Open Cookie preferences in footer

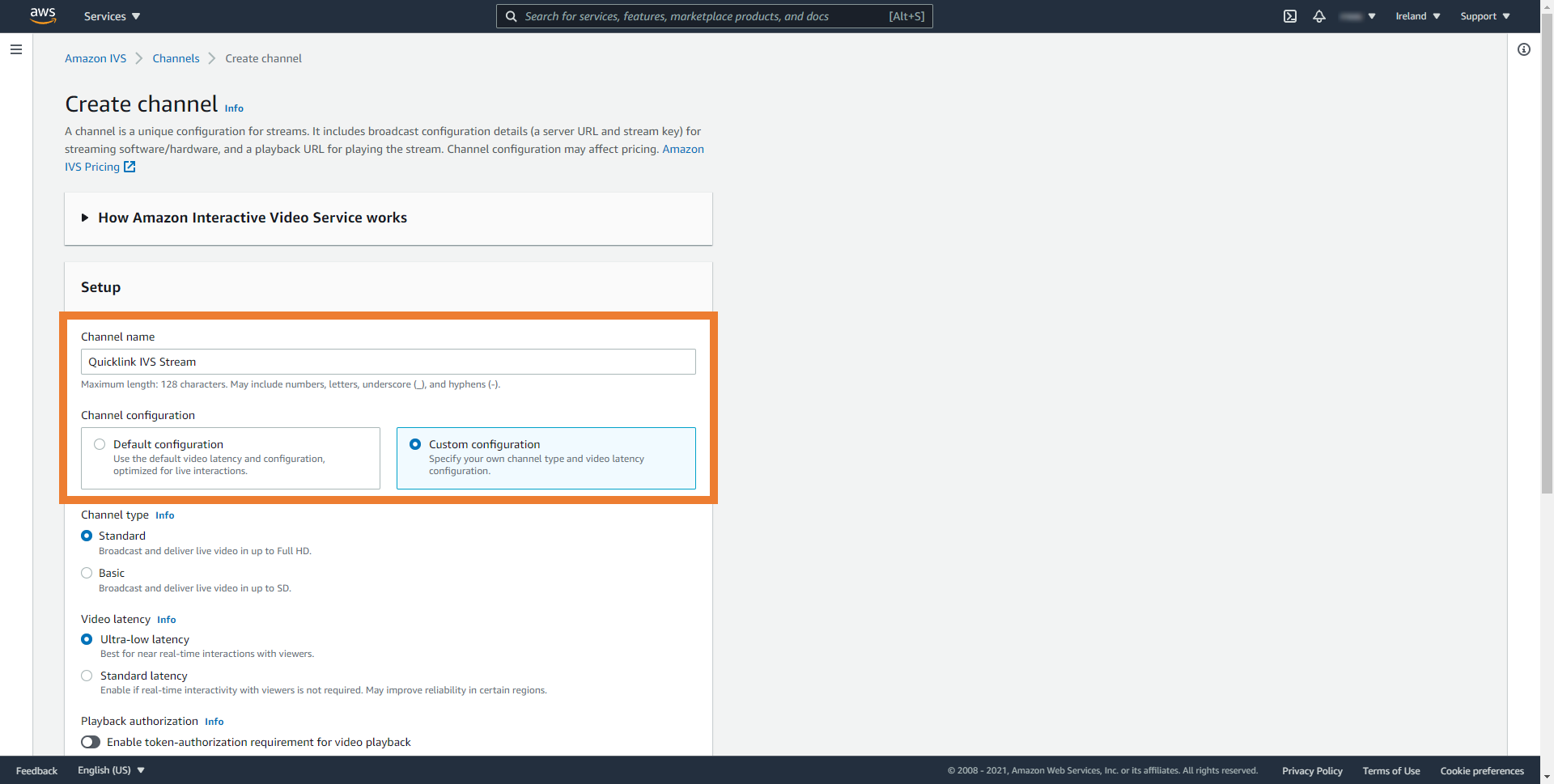click(x=1482, y=771)
